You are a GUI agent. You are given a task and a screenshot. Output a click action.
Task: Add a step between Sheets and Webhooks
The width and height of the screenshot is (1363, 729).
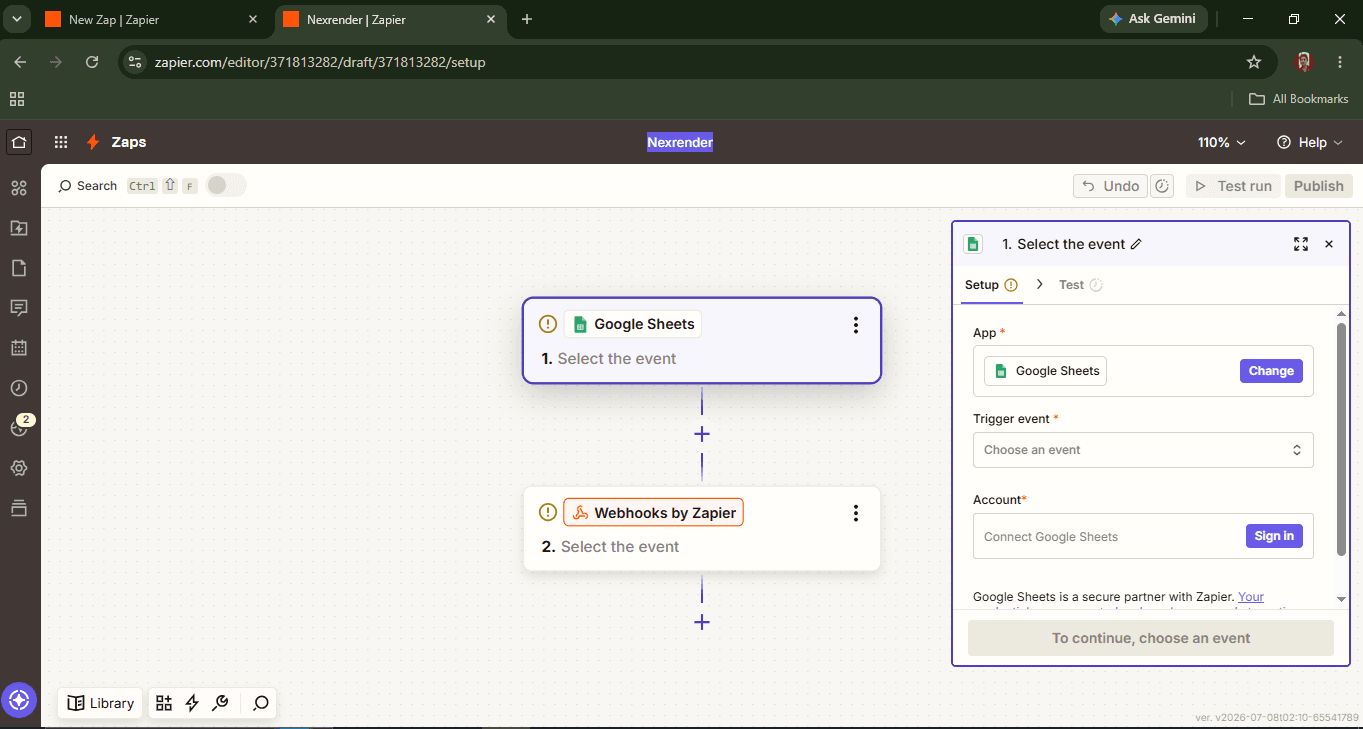point(702,434)
